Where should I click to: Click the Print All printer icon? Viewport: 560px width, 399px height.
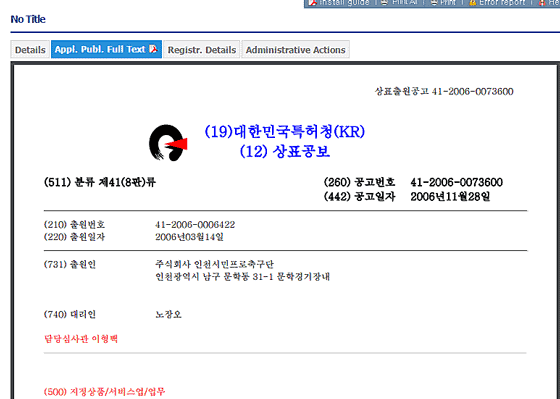click(x=384, y=3)
